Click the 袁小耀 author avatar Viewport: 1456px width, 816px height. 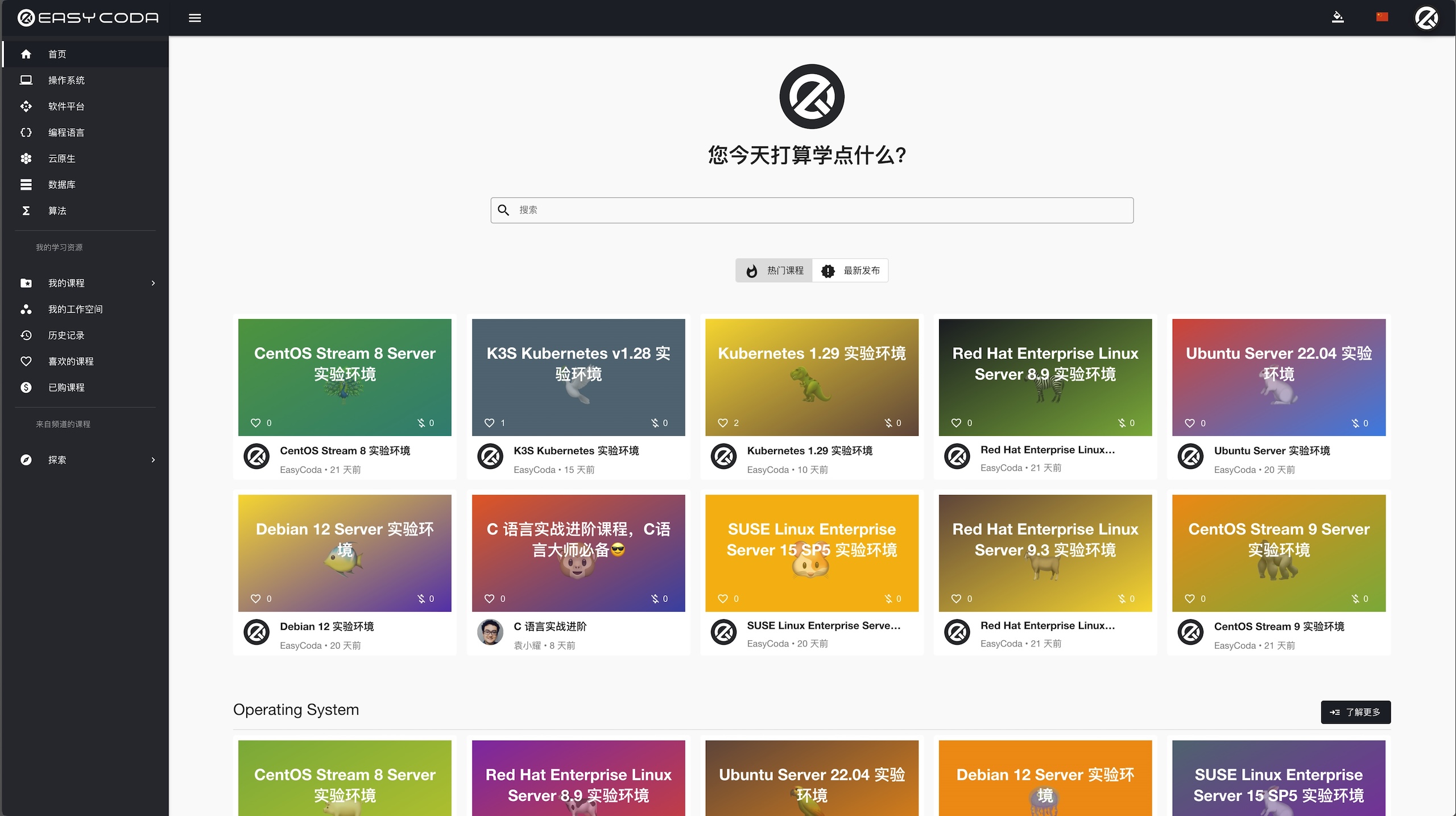[490, 632]
